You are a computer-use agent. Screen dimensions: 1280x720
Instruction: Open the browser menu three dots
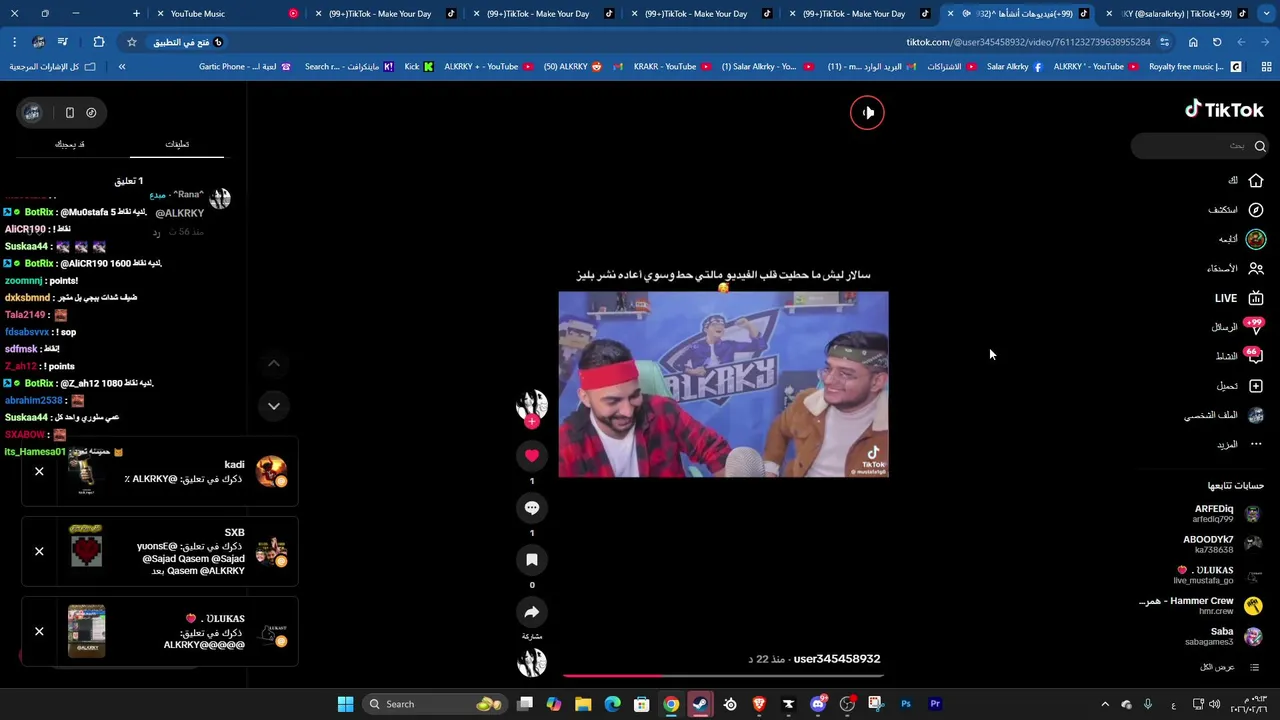pyautogui.click(x=14, y=42)
